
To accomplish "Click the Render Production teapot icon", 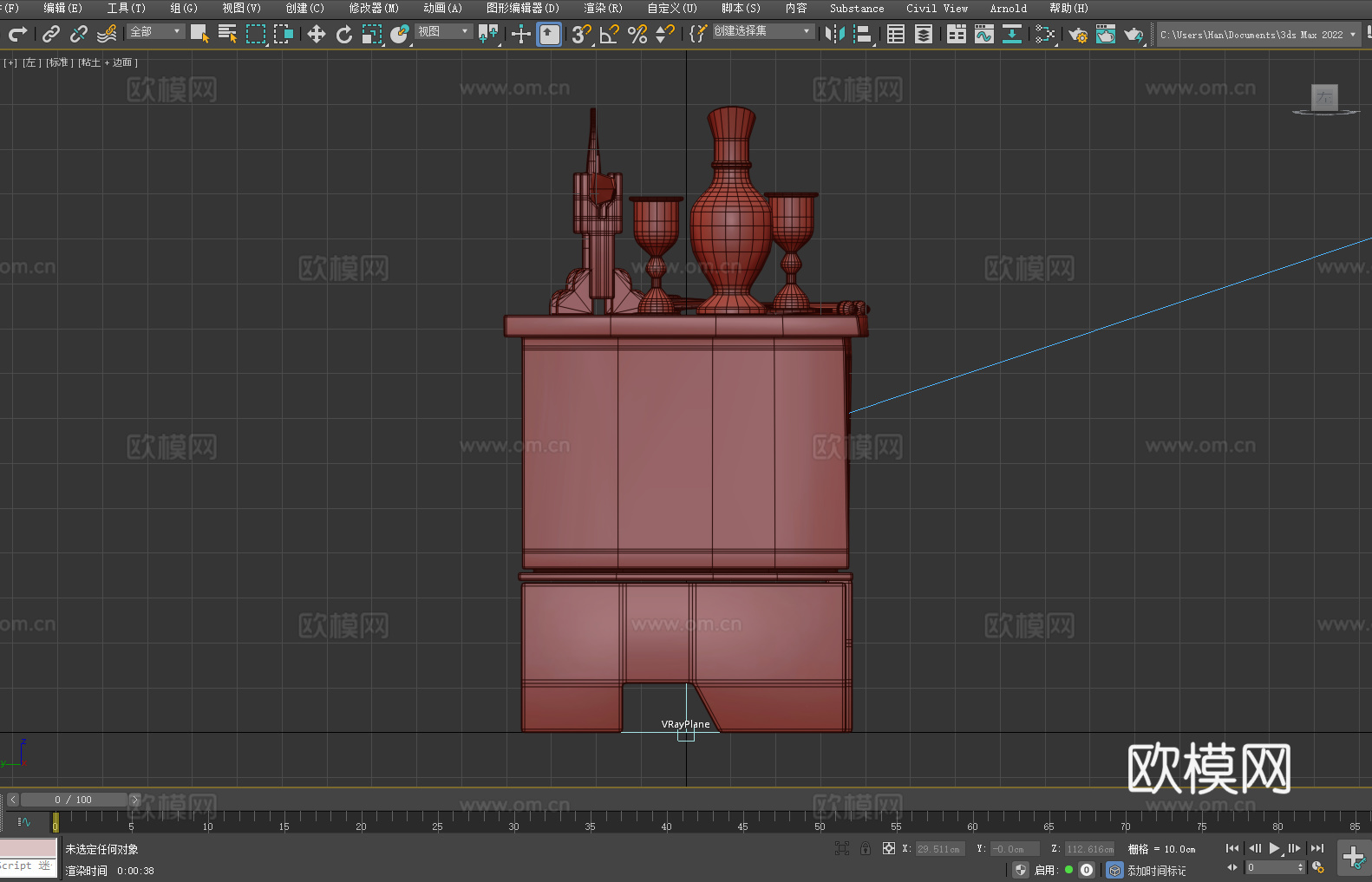I will click(1134, 34).
